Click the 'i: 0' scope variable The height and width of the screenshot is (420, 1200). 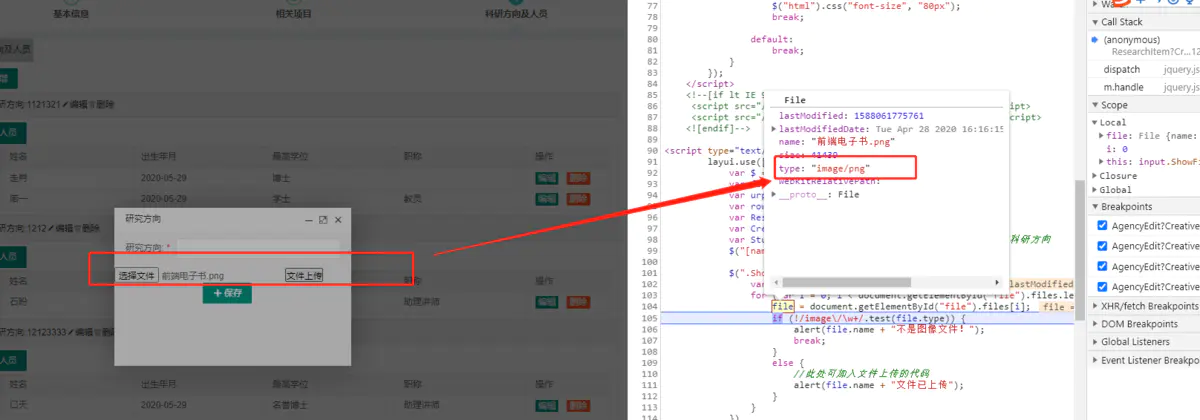click(1118, 148)
